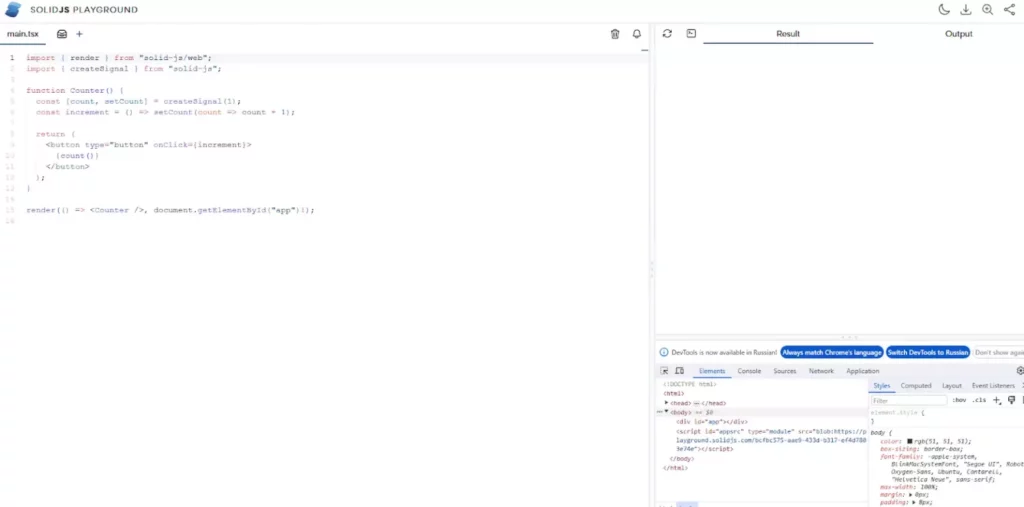Open the DevTools Elements tab

712,371
